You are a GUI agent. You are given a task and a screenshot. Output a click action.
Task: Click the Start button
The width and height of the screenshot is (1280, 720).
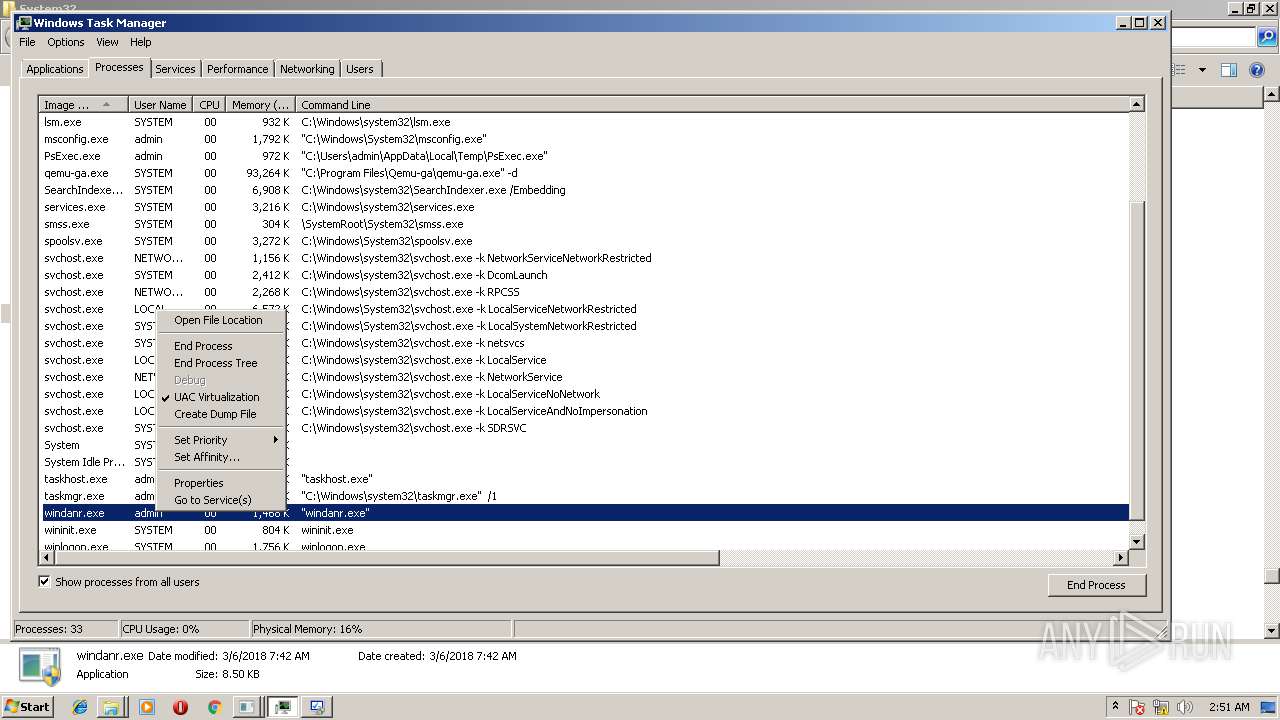pyautogui.click(x=28, y=707)
